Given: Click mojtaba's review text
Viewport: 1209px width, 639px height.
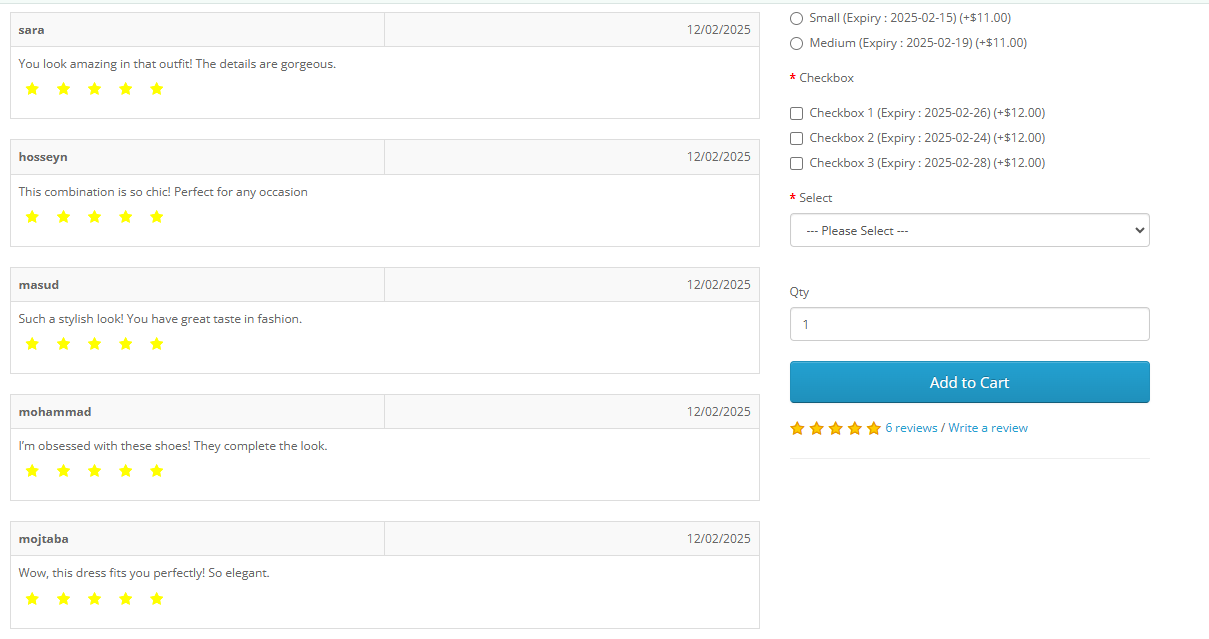Looking at the screenshot, I should point(144,573).
